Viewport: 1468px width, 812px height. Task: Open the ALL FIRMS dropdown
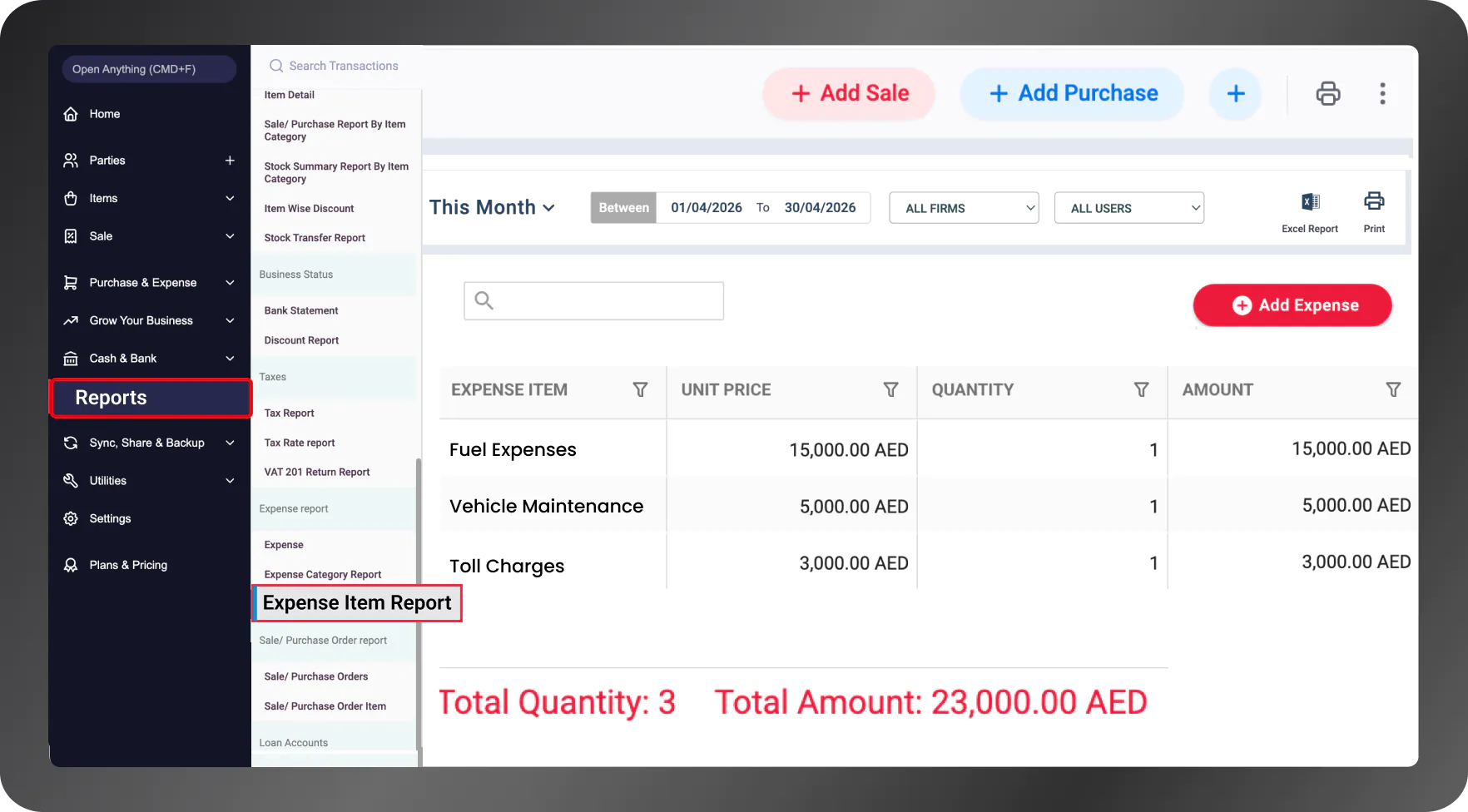[x=964, y=208]
